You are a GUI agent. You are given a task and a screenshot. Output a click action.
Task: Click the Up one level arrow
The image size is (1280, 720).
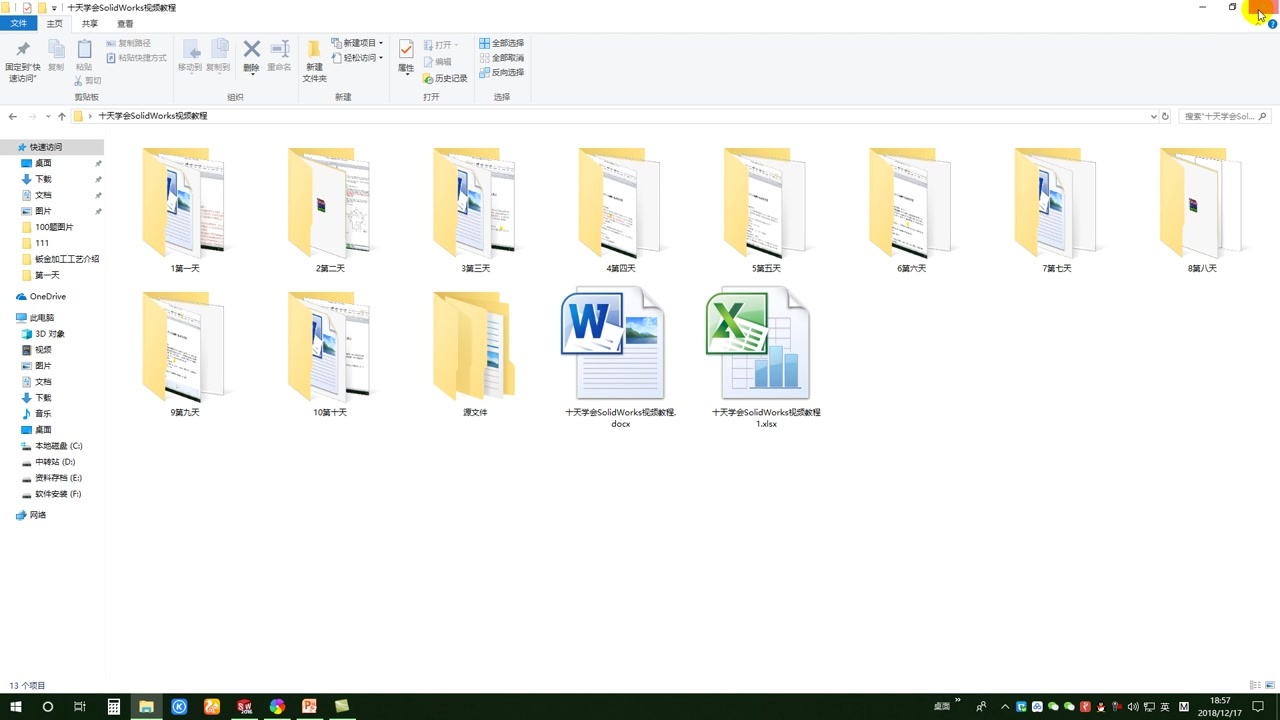point(61,116)
